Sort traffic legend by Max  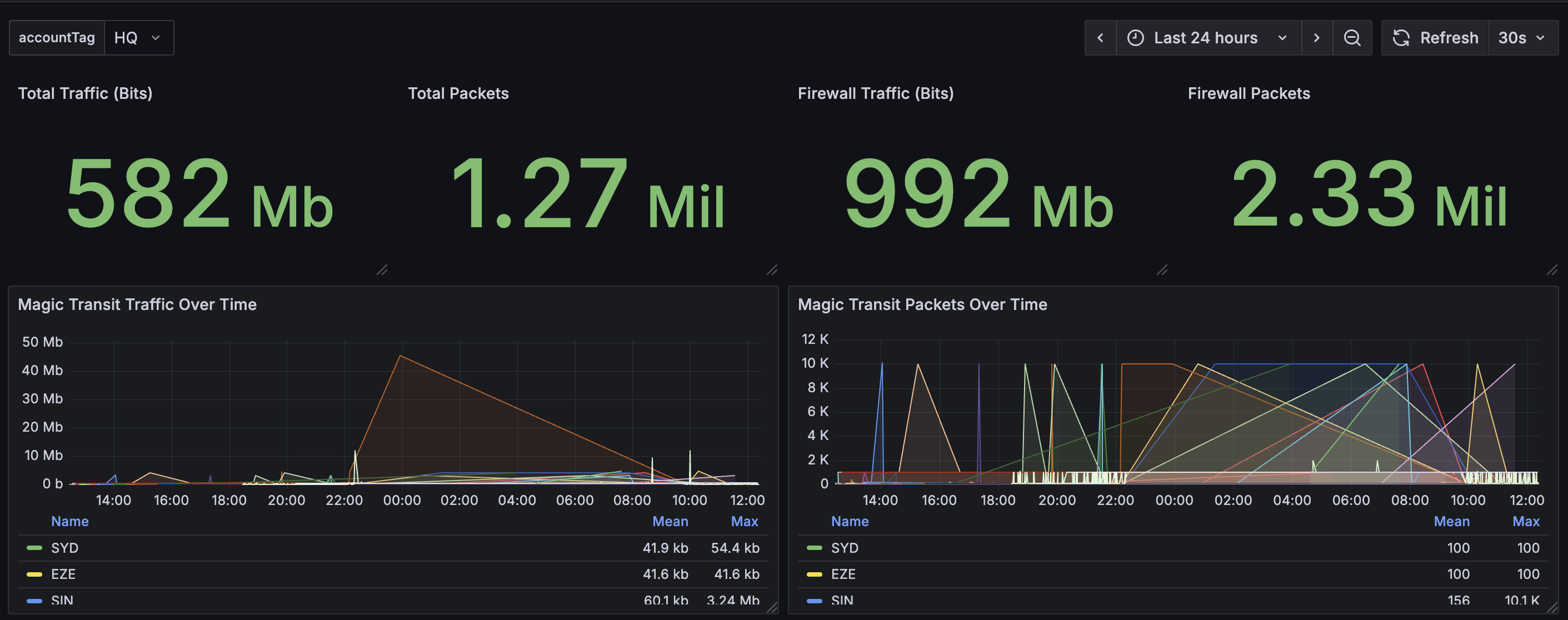click(x=745, y=522)
